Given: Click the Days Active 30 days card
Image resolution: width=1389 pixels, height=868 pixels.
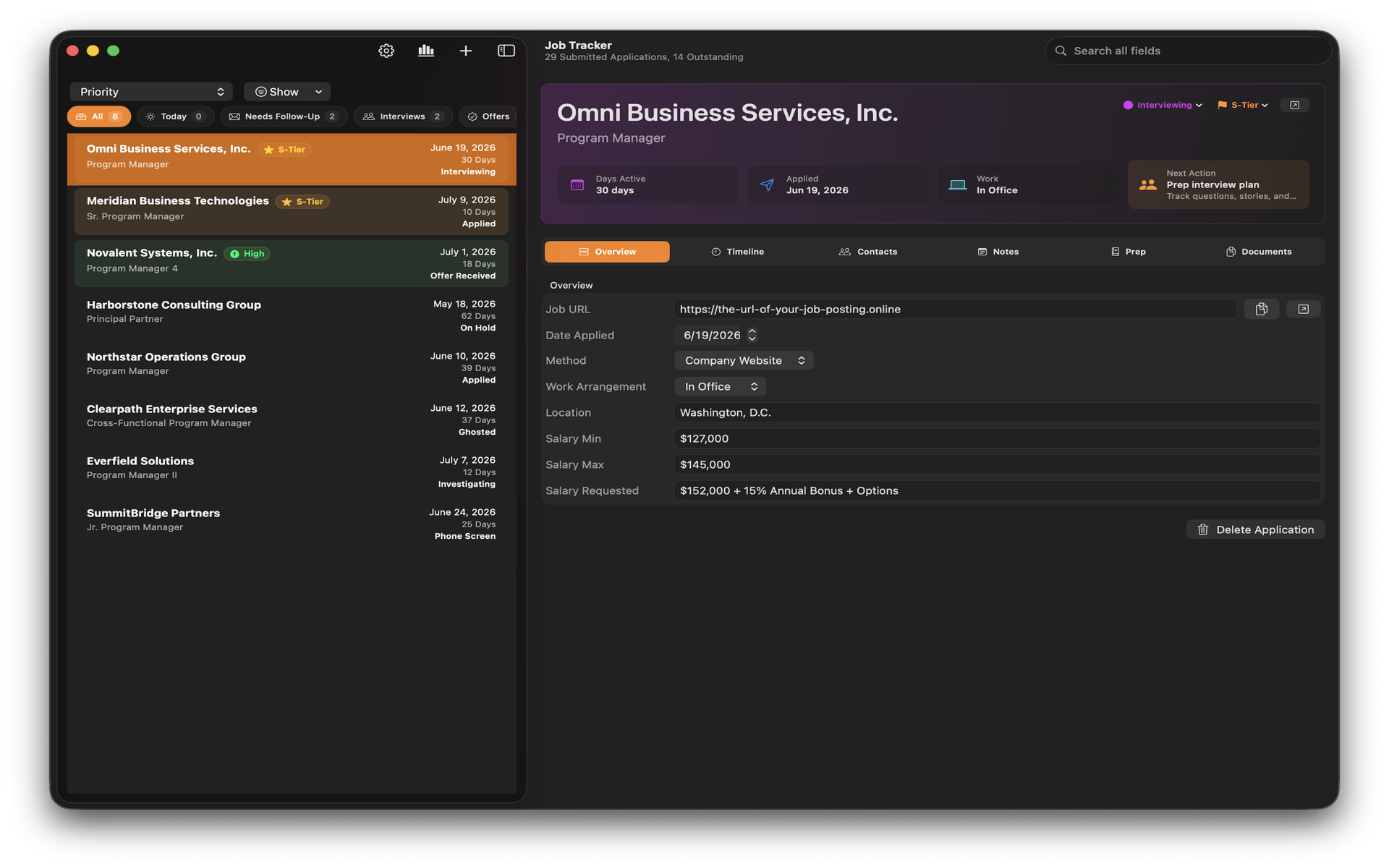Looking at the screenshot, I should 647,184.
